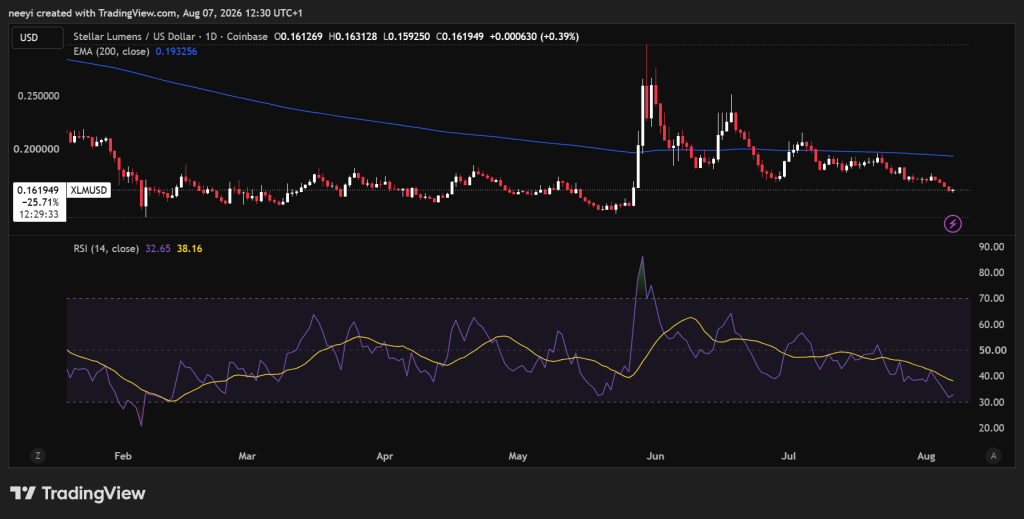Select the EMA (200, close) indicator label
1024x519 pixels.
tap(111, 51)
